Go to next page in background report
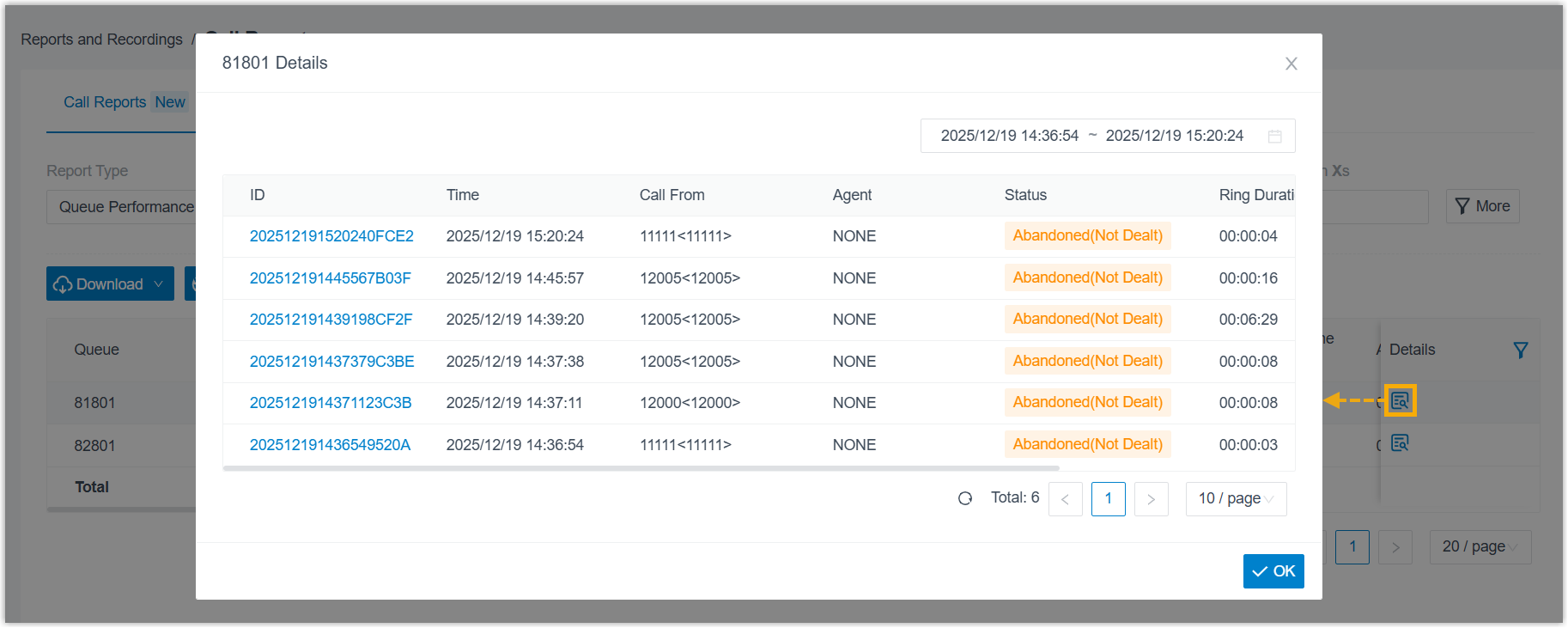 pos(1395,547)
